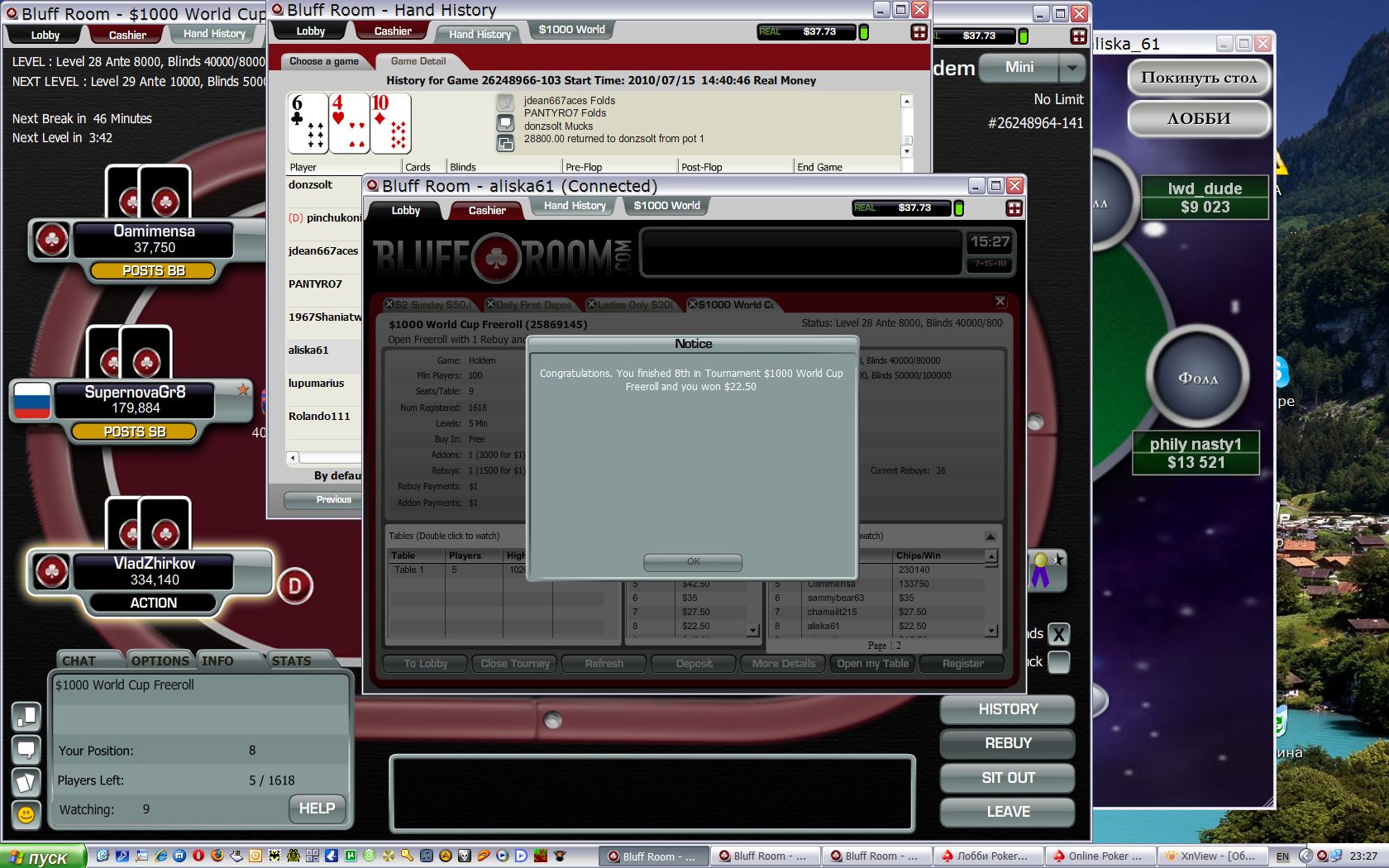
Task: Click the smiley emoticon icon beside chat
Action: tap(26, 815)
